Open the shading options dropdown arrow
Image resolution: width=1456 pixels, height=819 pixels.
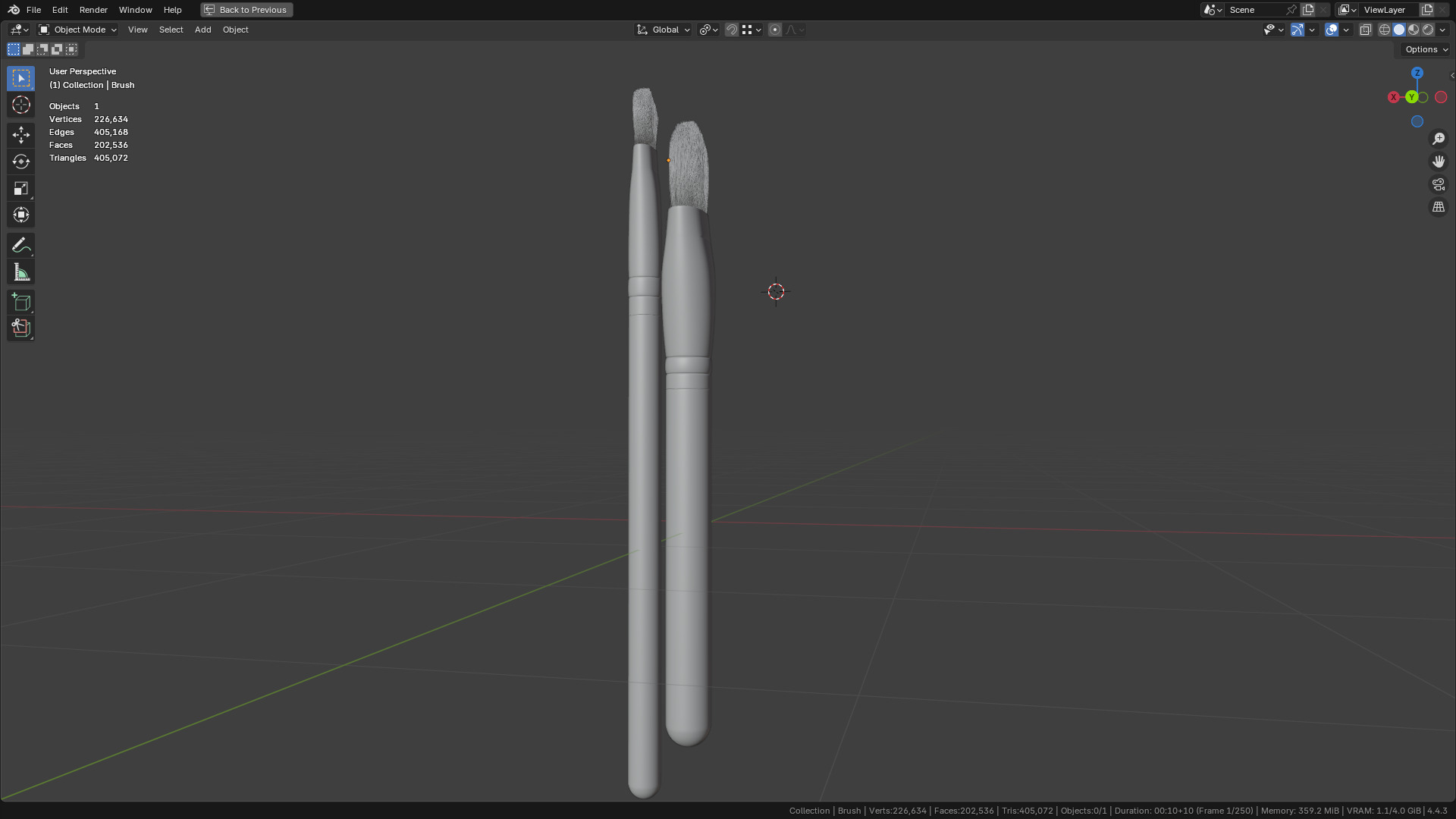click(x=1443, y=30)
